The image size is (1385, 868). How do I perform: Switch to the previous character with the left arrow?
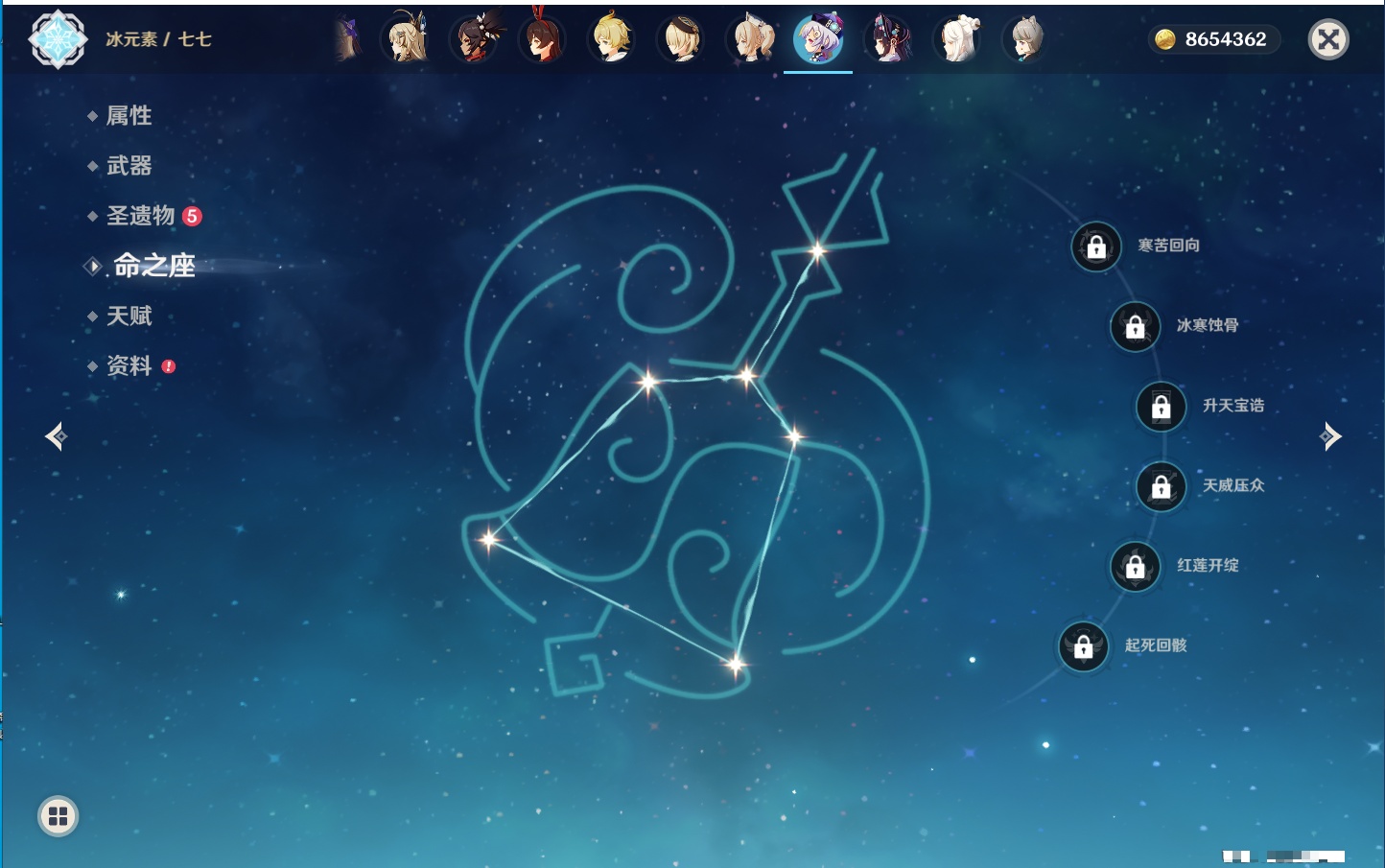click(x=56, y=436)
